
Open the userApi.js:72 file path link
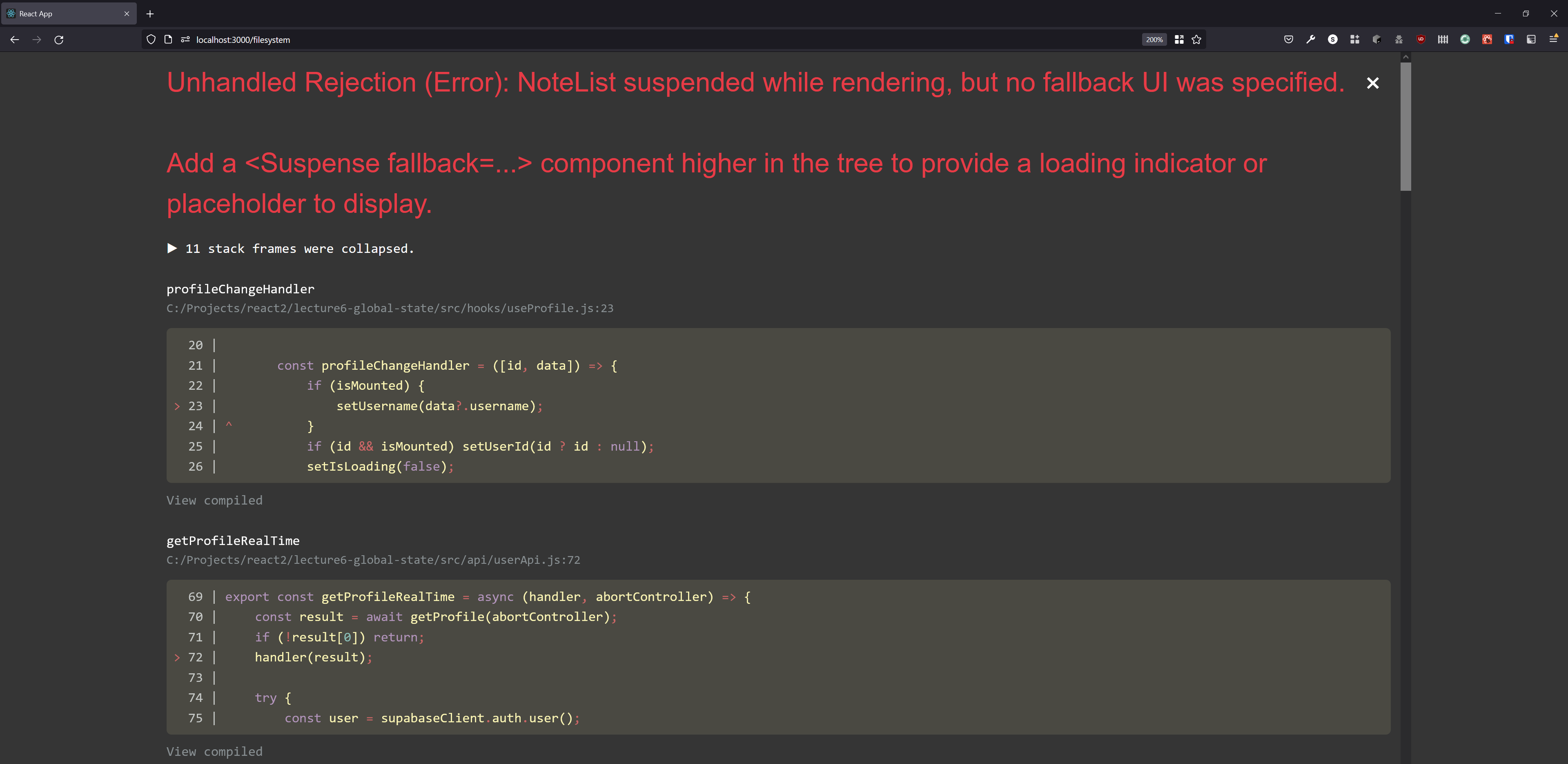coord(373,560)
